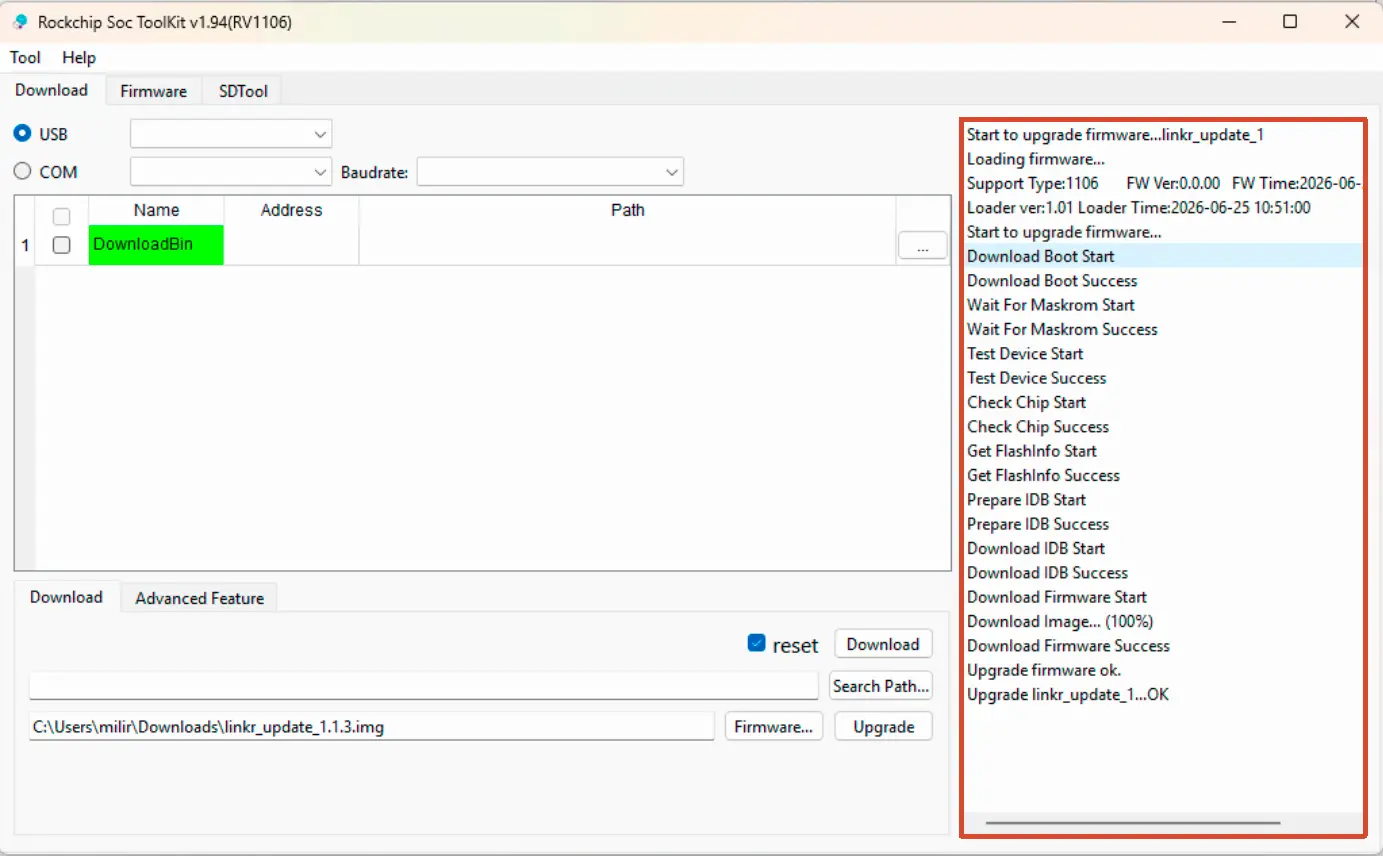Select the COM radio button
This screenshot has height=856, width=1383.
point(22,171)
